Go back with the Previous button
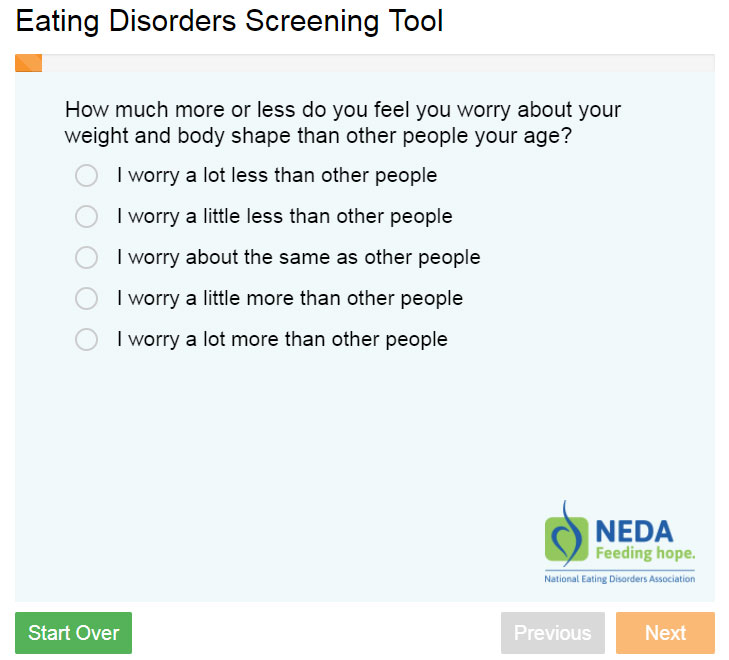The height and width of the screenshot is (660, 729). 552,633
